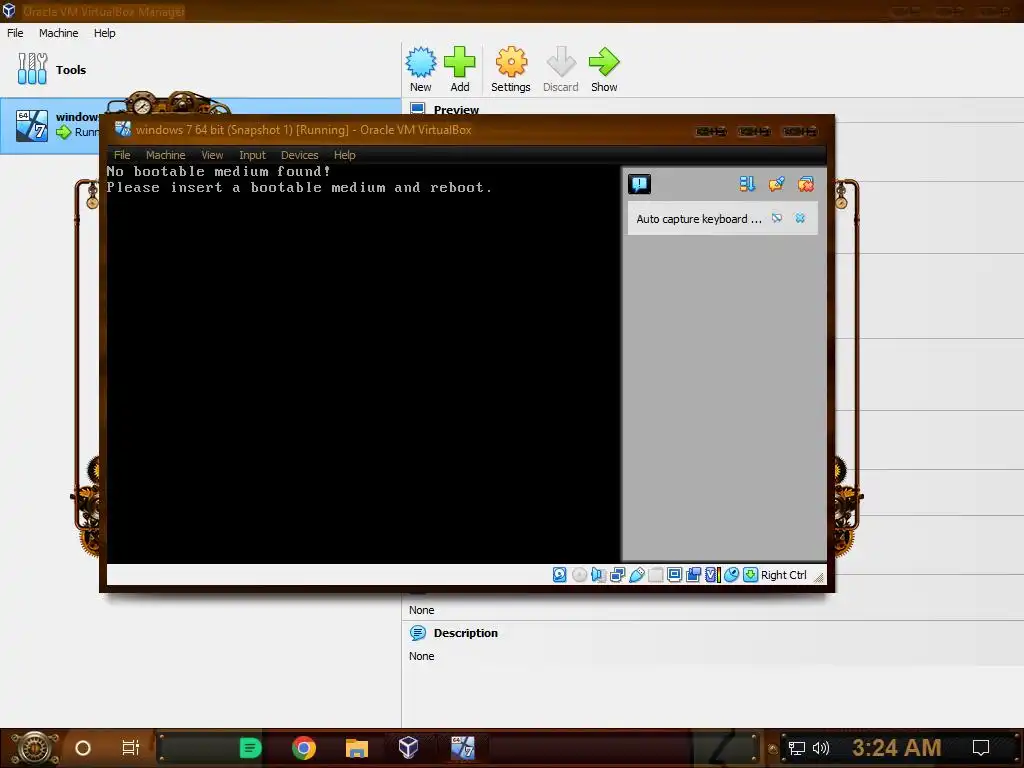
Task: Click the hard disk activity status icon
Action: pos(560,575)
